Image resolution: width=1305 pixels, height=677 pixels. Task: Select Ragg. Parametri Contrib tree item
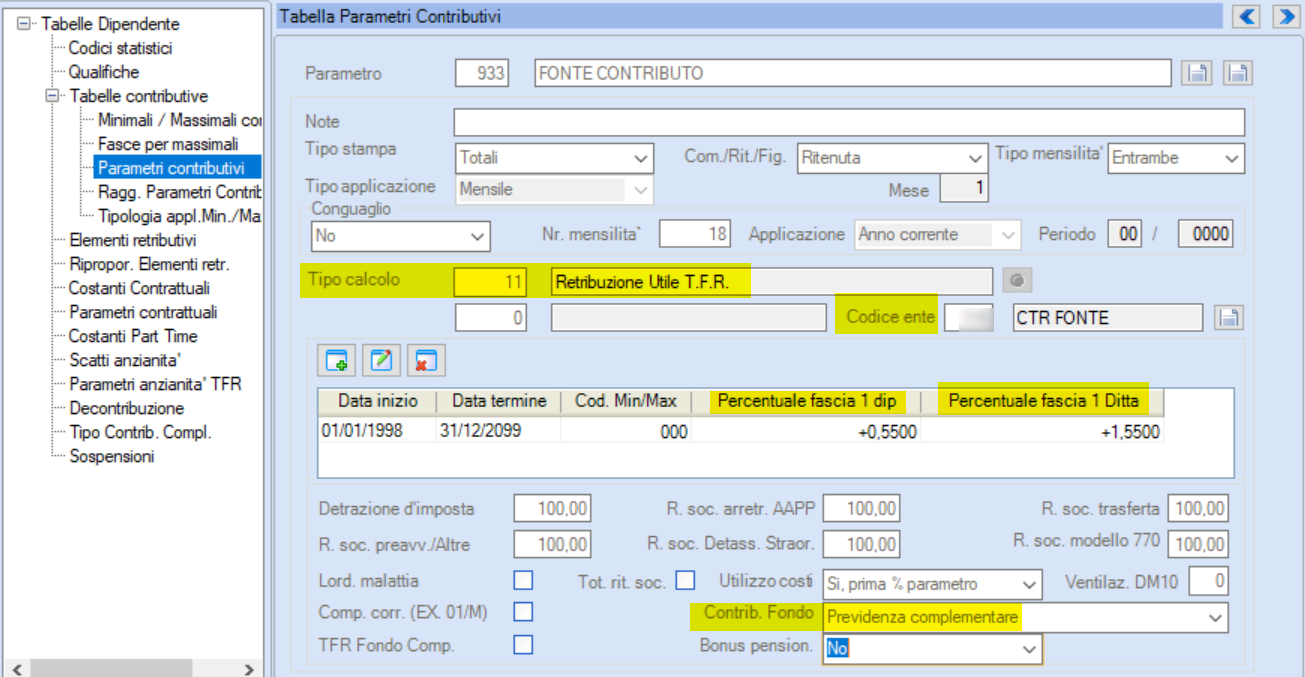[x=180, y=192]
